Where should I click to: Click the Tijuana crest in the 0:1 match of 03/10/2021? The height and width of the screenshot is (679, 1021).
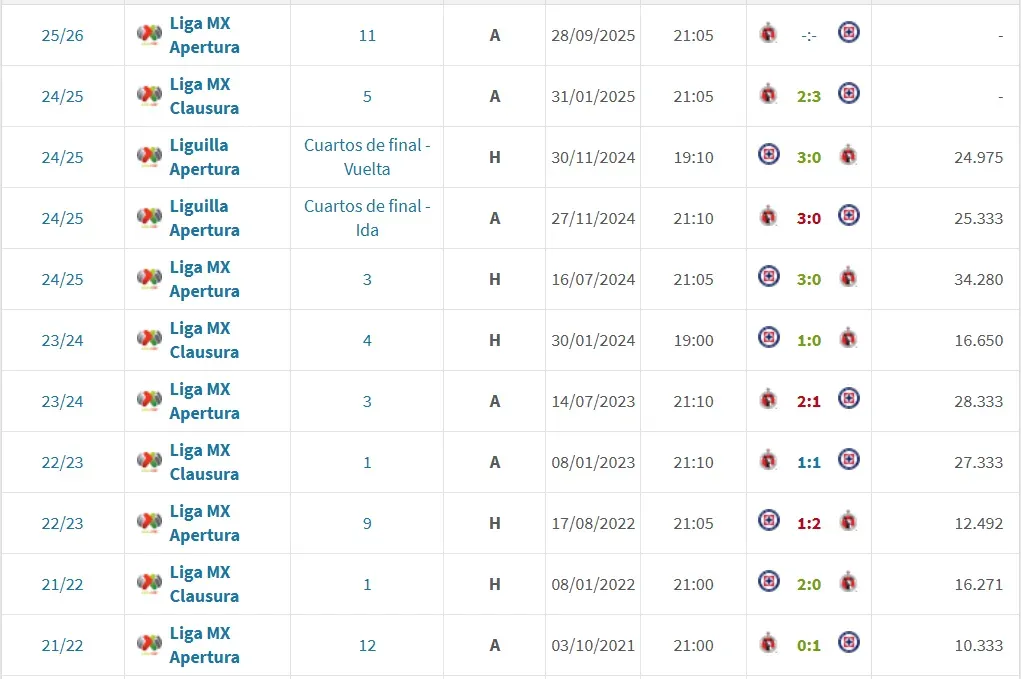coord(768,644)
